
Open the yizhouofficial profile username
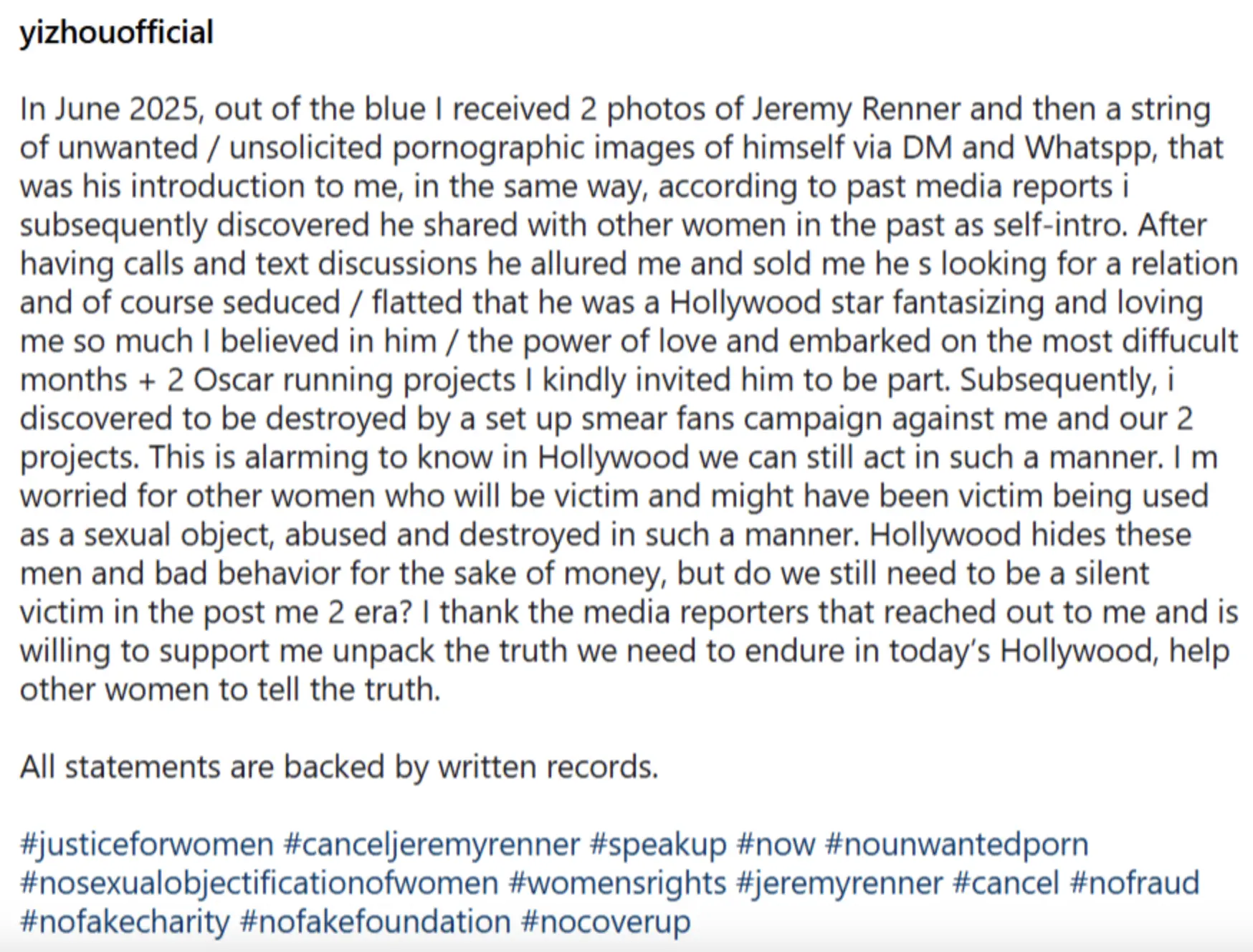(x=116, y=33)
